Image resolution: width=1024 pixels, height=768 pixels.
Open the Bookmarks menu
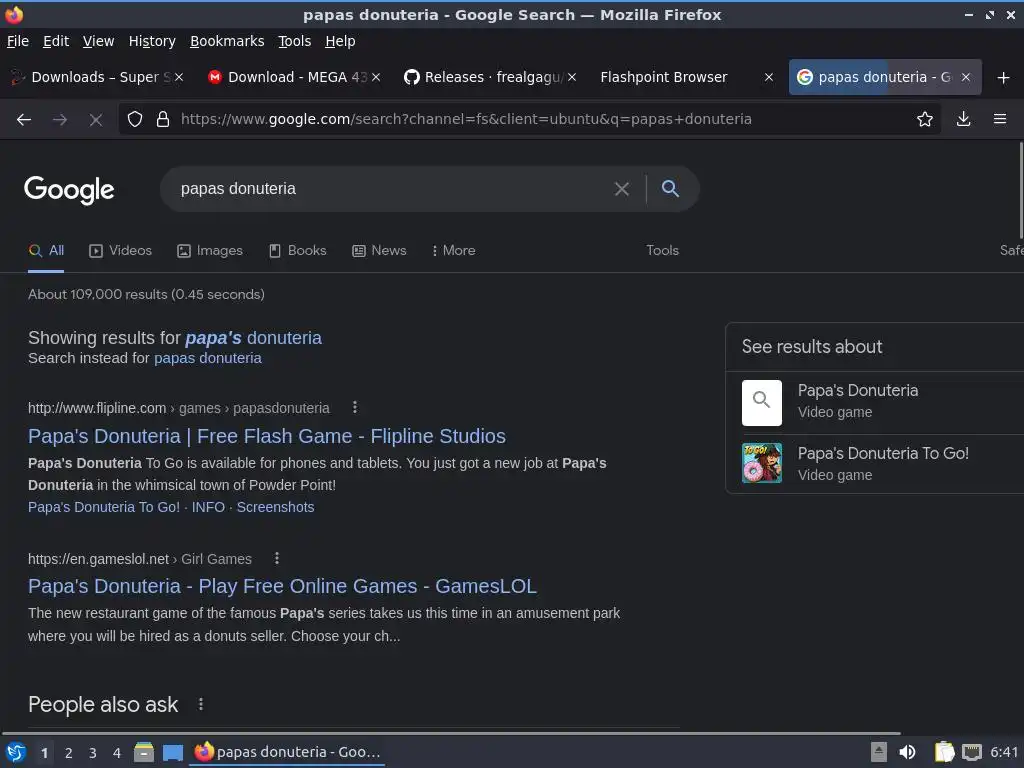pos(227,41)
